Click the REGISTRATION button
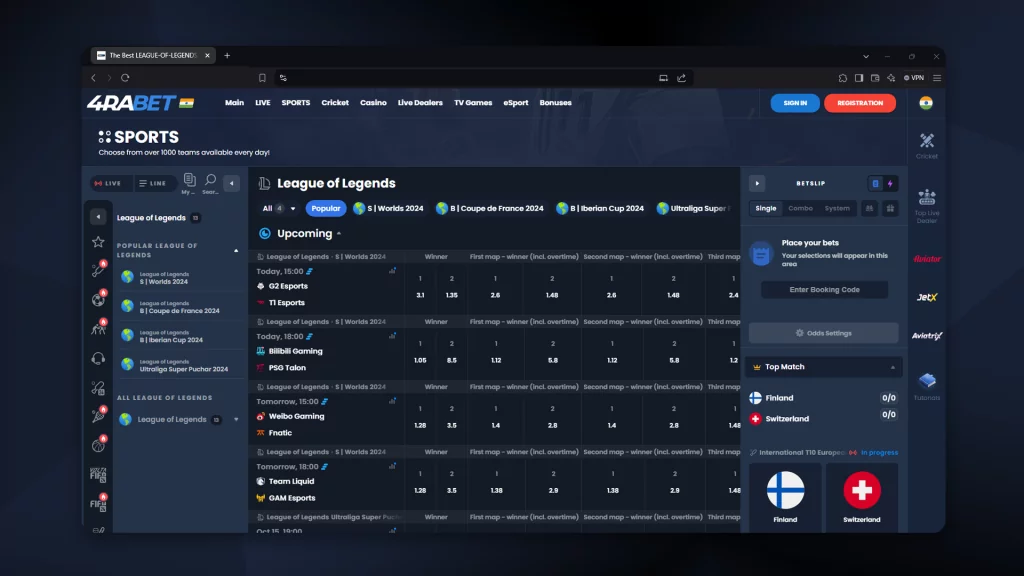The width and height of the screenshot is (1024, 576). [x=859, y=103]
